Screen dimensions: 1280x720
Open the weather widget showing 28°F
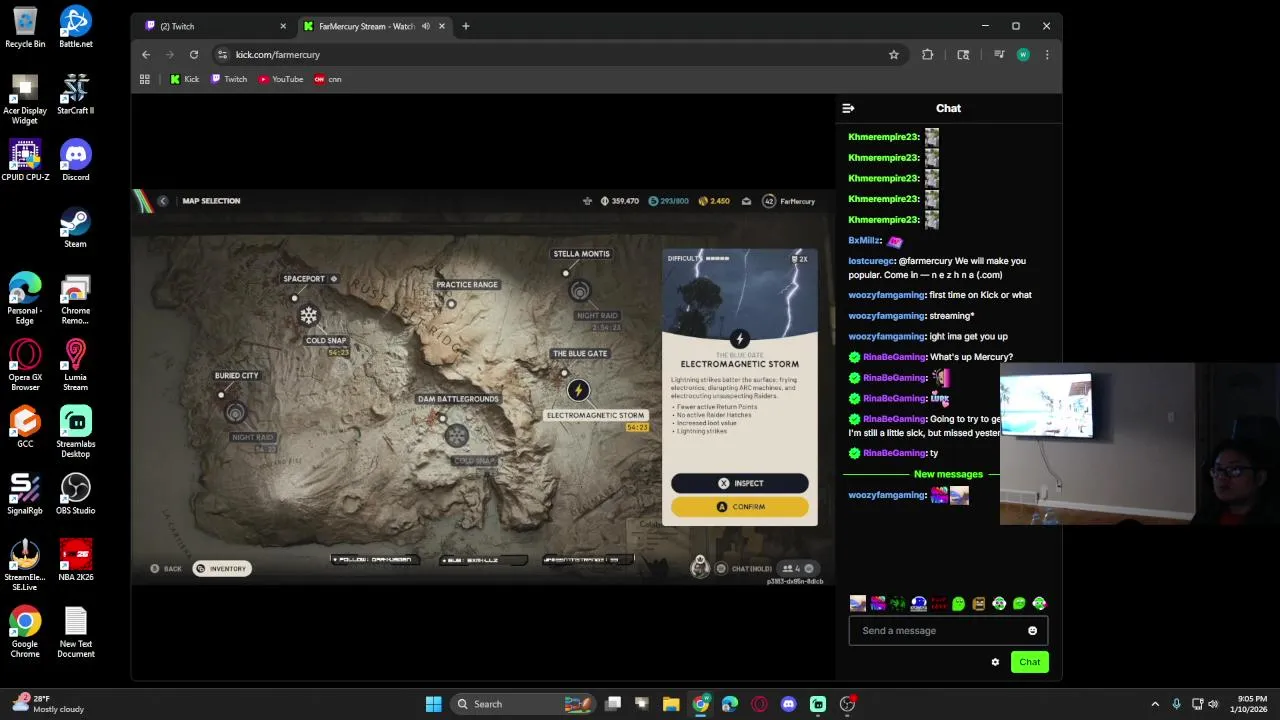coord(50,704)
